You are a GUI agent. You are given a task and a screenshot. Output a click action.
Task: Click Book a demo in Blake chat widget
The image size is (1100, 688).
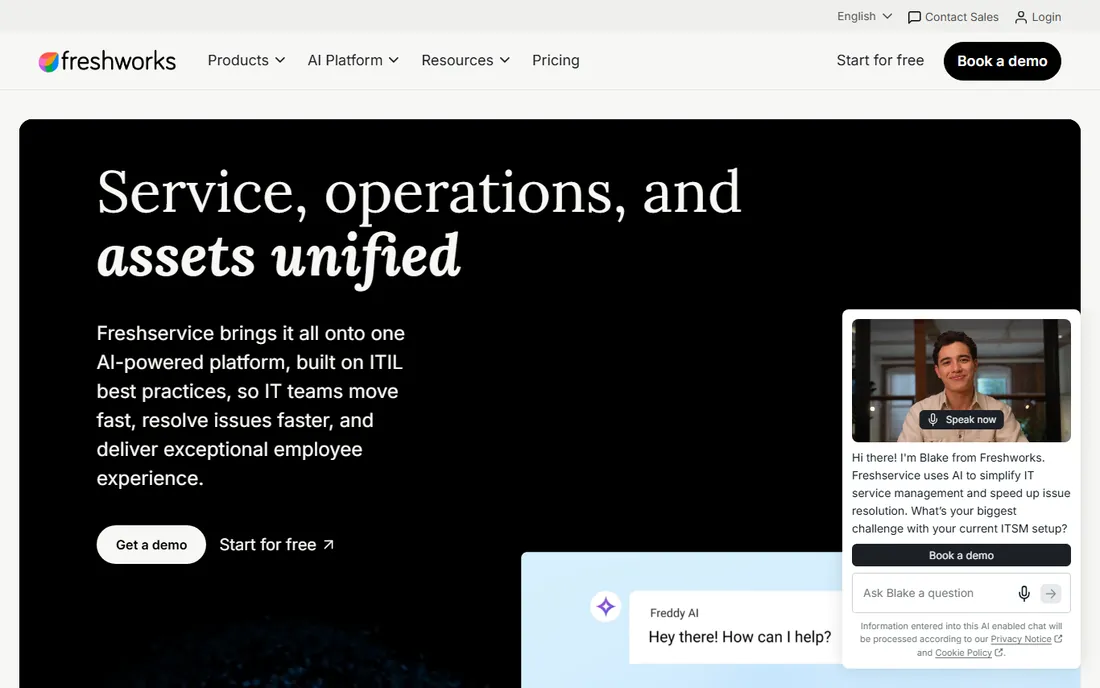pyautogui.click(x=961, y=555)
